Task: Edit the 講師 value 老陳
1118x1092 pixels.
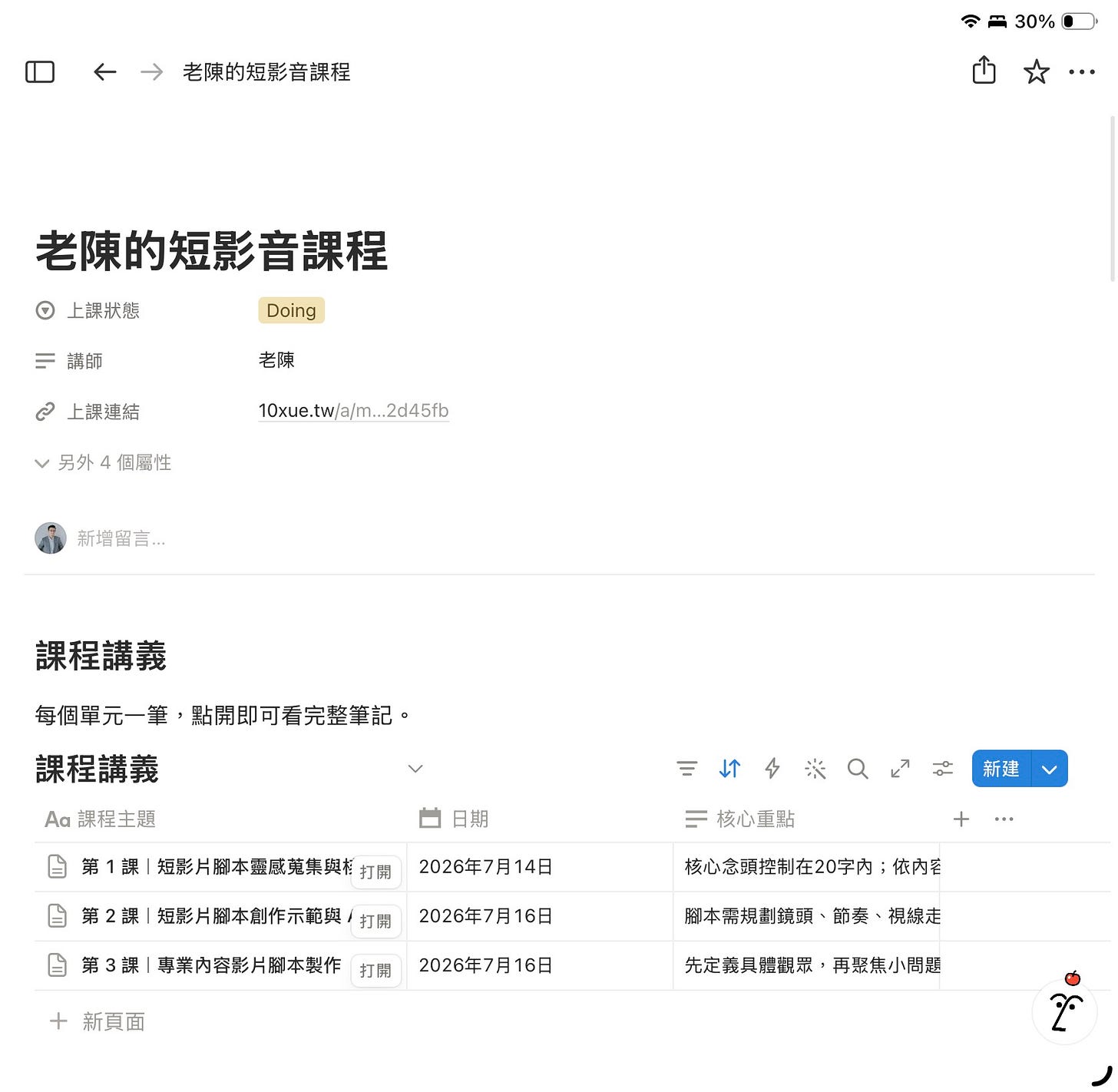Action: [276, 360]
